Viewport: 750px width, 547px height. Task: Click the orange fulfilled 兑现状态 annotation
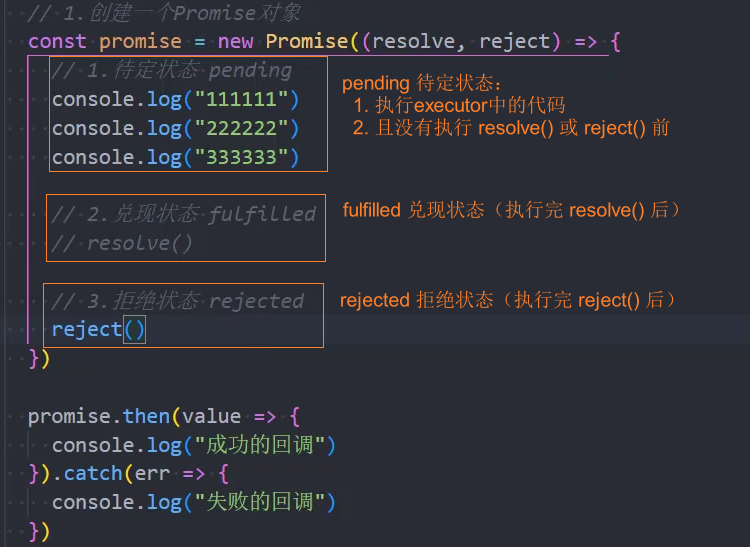511,210
